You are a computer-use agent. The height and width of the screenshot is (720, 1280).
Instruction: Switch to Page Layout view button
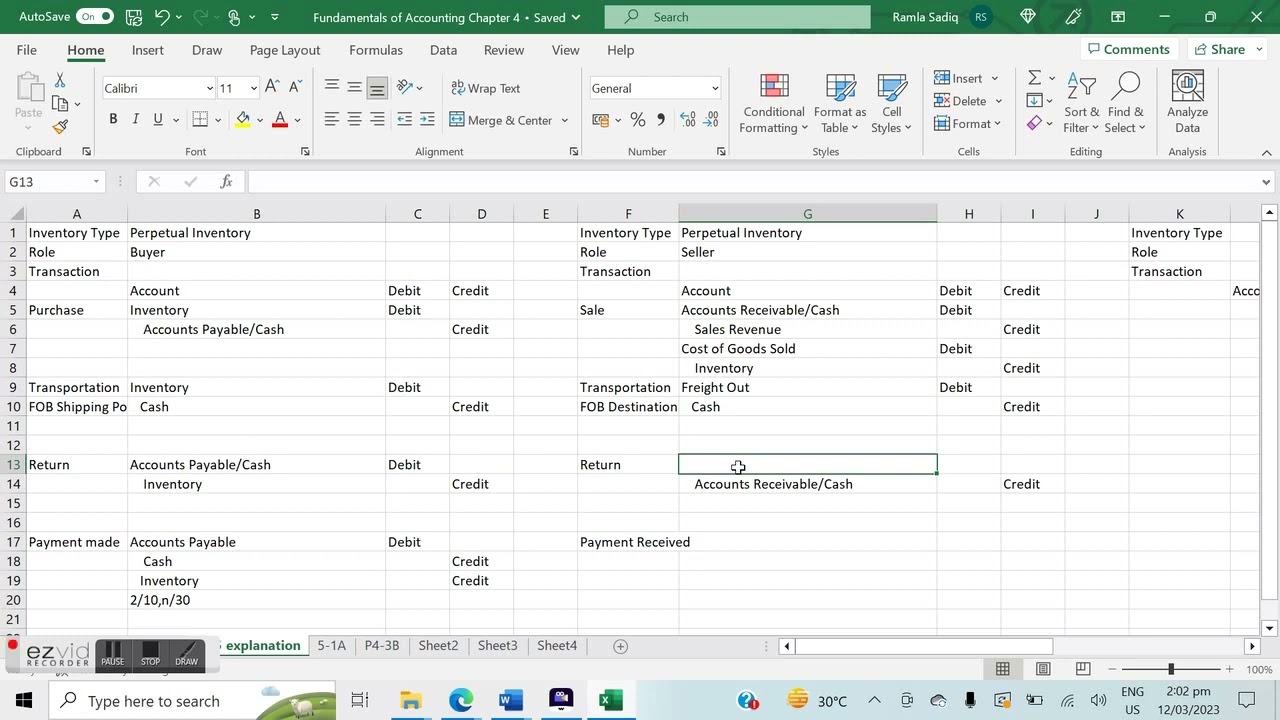(1042, 669)
